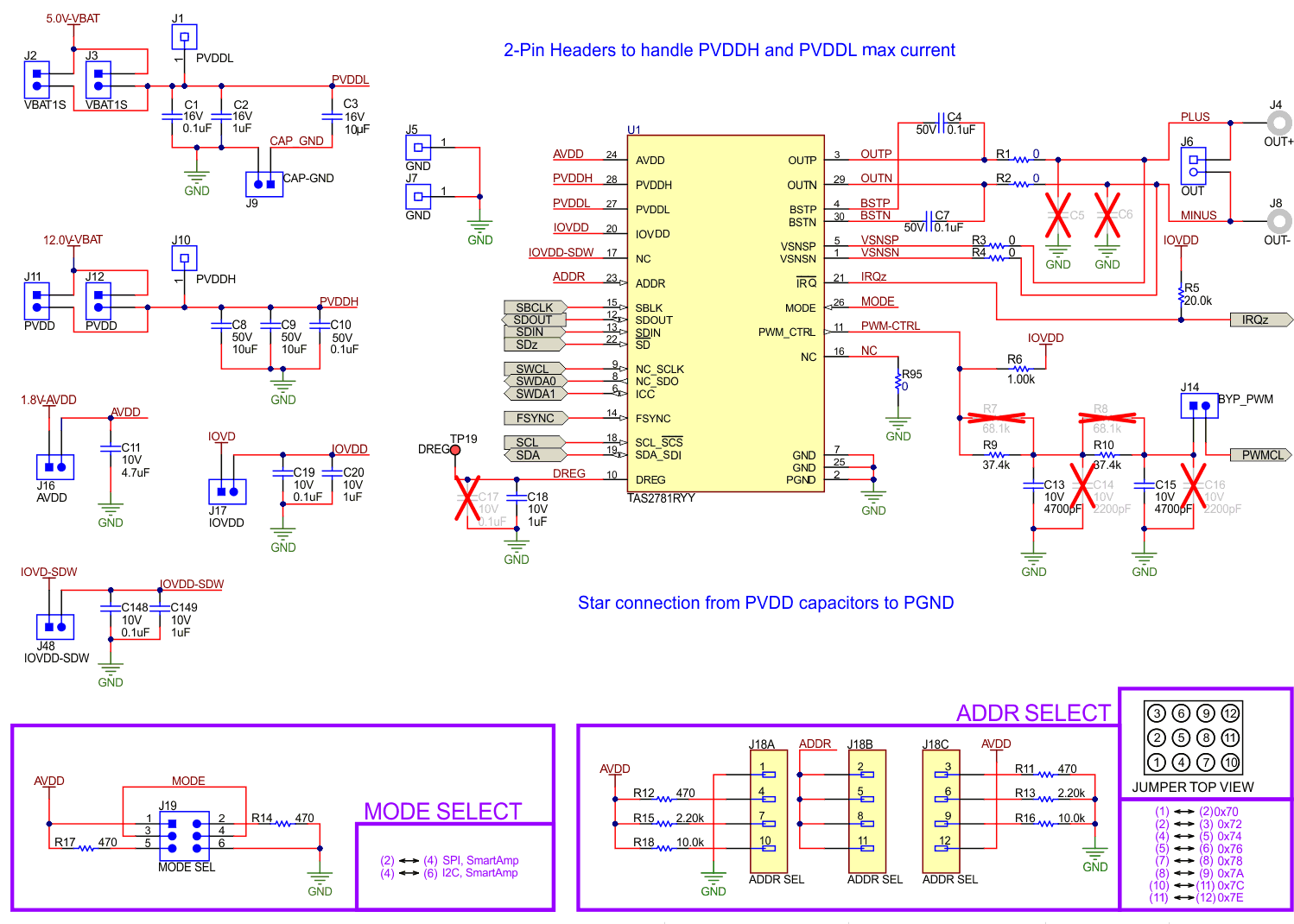This screenshot has height=924, width=1294.
Task: Click capacitor C7 symbol on BSTN
Action: point(929,221)
